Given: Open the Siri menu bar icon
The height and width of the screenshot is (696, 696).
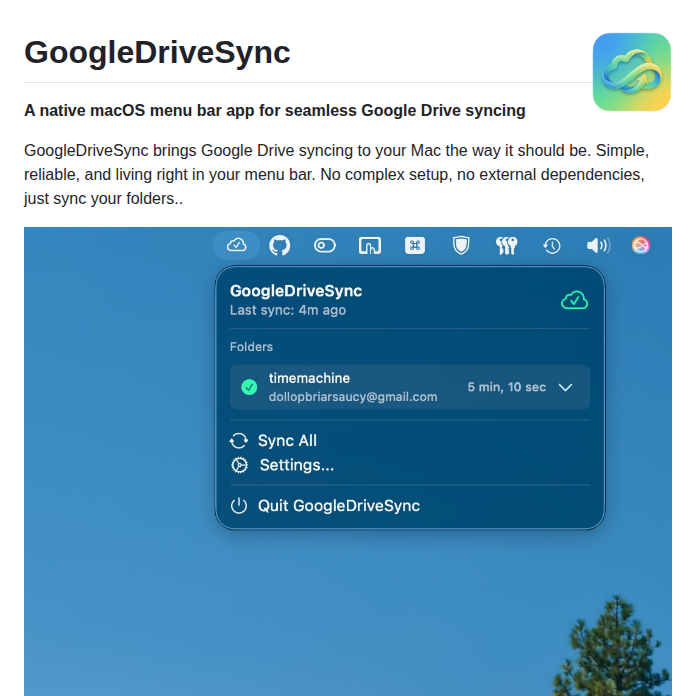Looking at the screenshot, I should pyautogui.click(x=641, y=245).
